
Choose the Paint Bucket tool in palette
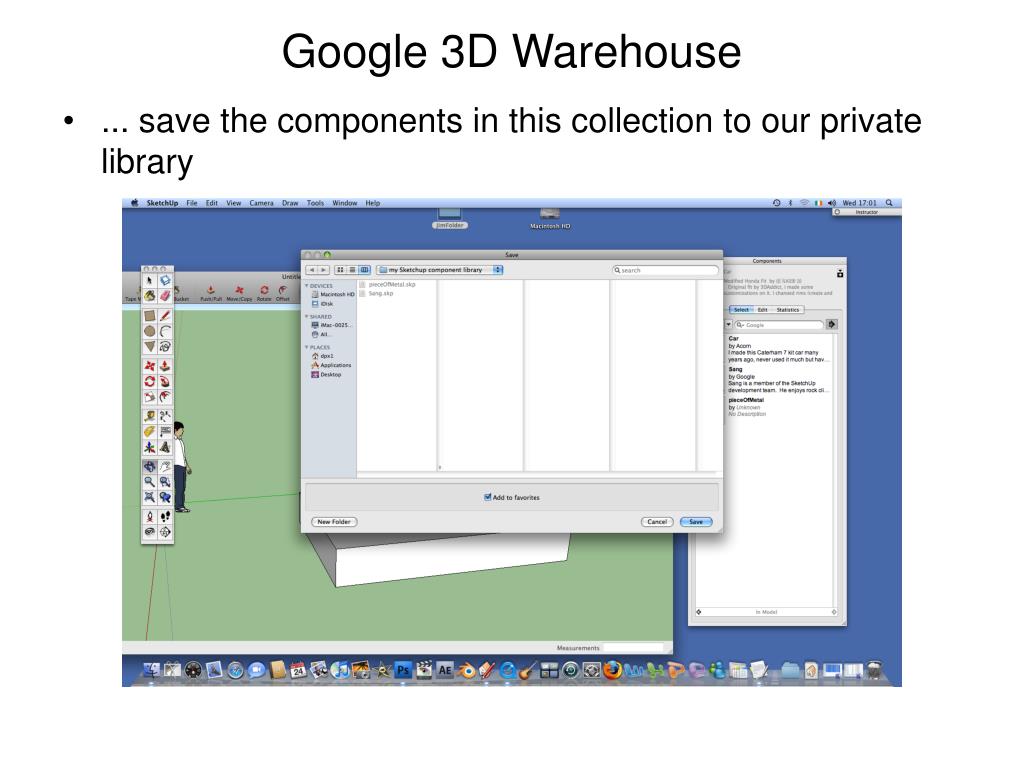[150, 296]
